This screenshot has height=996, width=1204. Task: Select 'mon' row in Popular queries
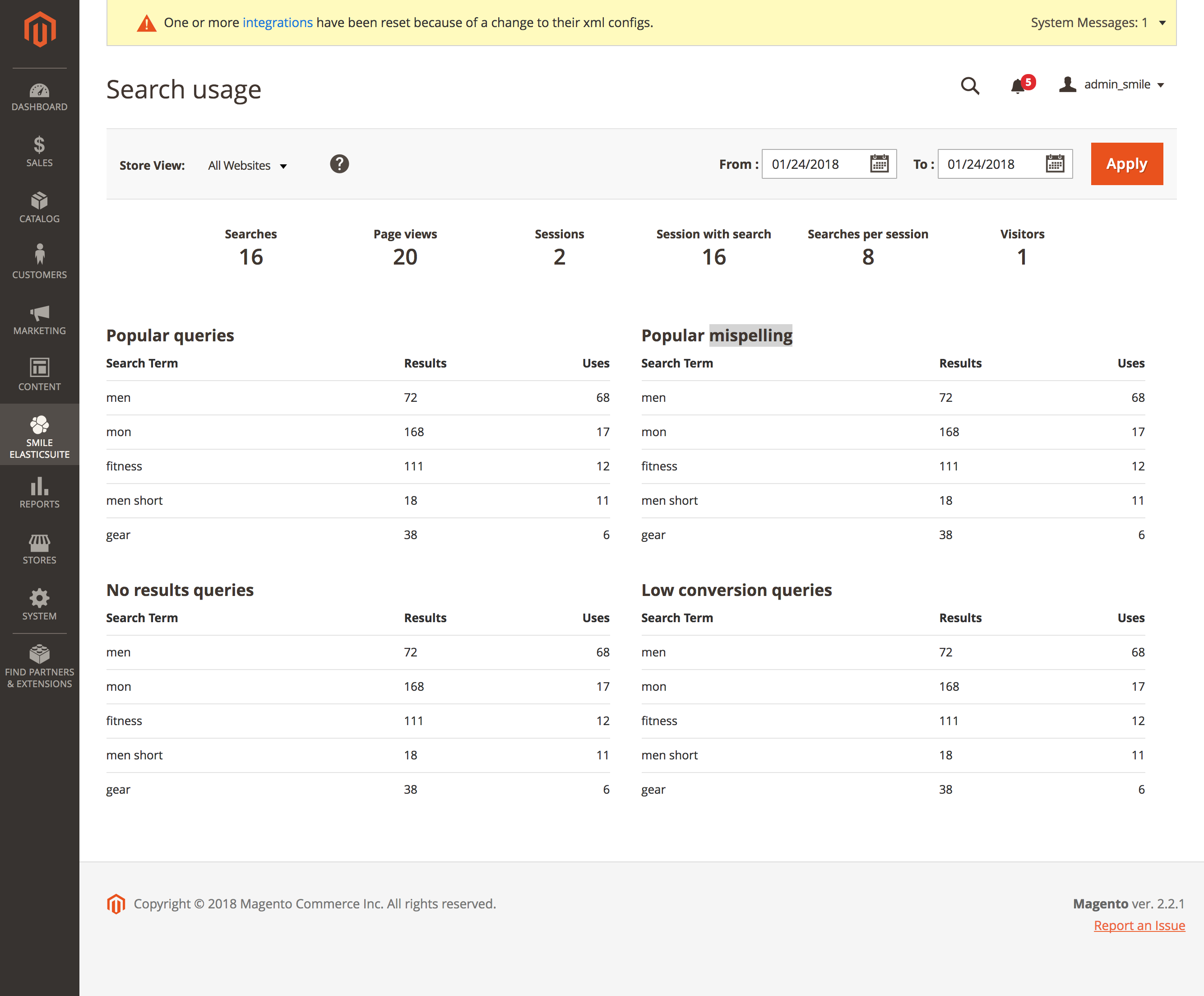pos(358,432)
